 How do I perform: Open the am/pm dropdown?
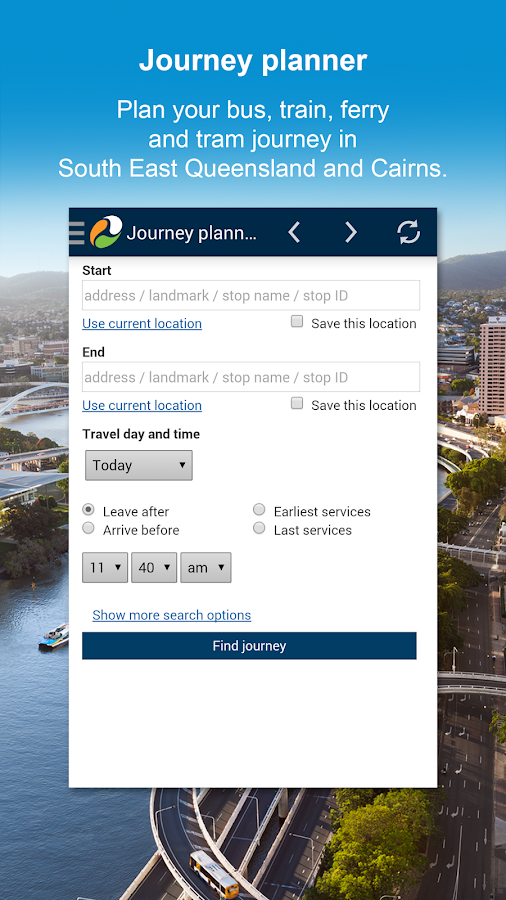coord(206,568)
